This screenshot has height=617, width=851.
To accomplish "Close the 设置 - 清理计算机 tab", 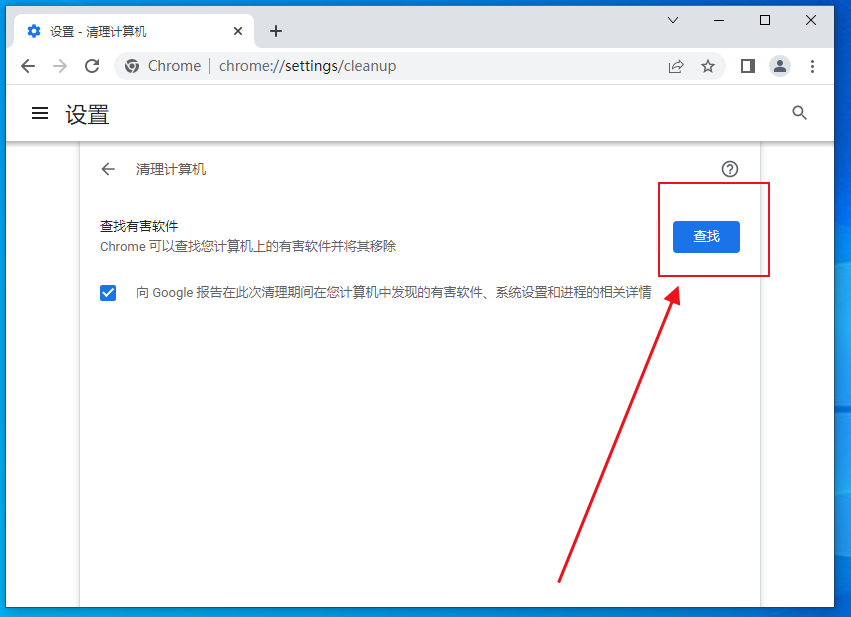I will (x=238, y=31).
